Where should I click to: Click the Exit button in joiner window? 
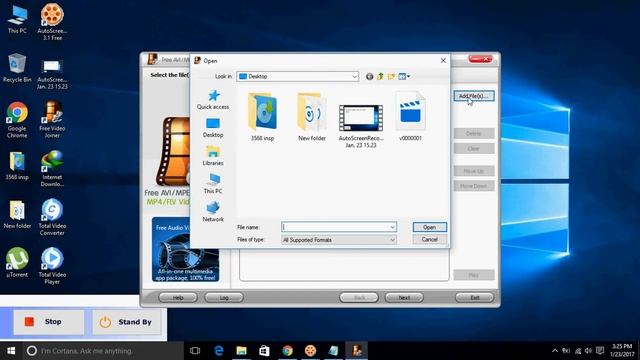pyautogui.click(x=475, y=298)
